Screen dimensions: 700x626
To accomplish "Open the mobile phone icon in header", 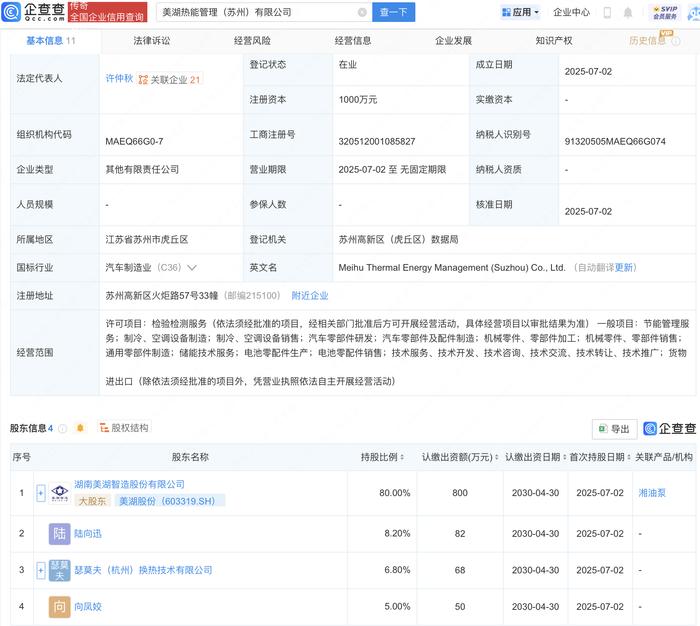I will (607, 13).
